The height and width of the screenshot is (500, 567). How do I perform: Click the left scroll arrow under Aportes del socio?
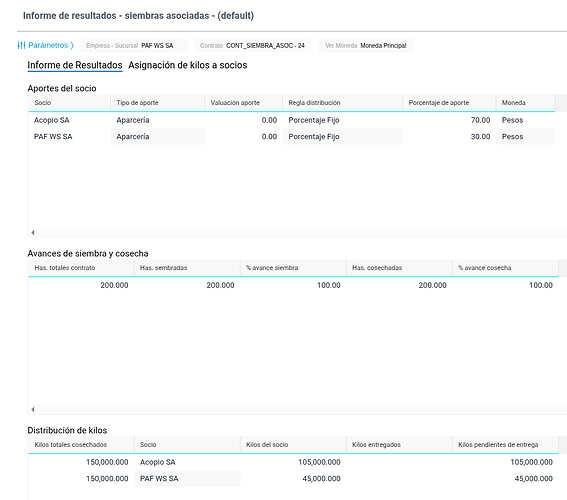[33, 232]
